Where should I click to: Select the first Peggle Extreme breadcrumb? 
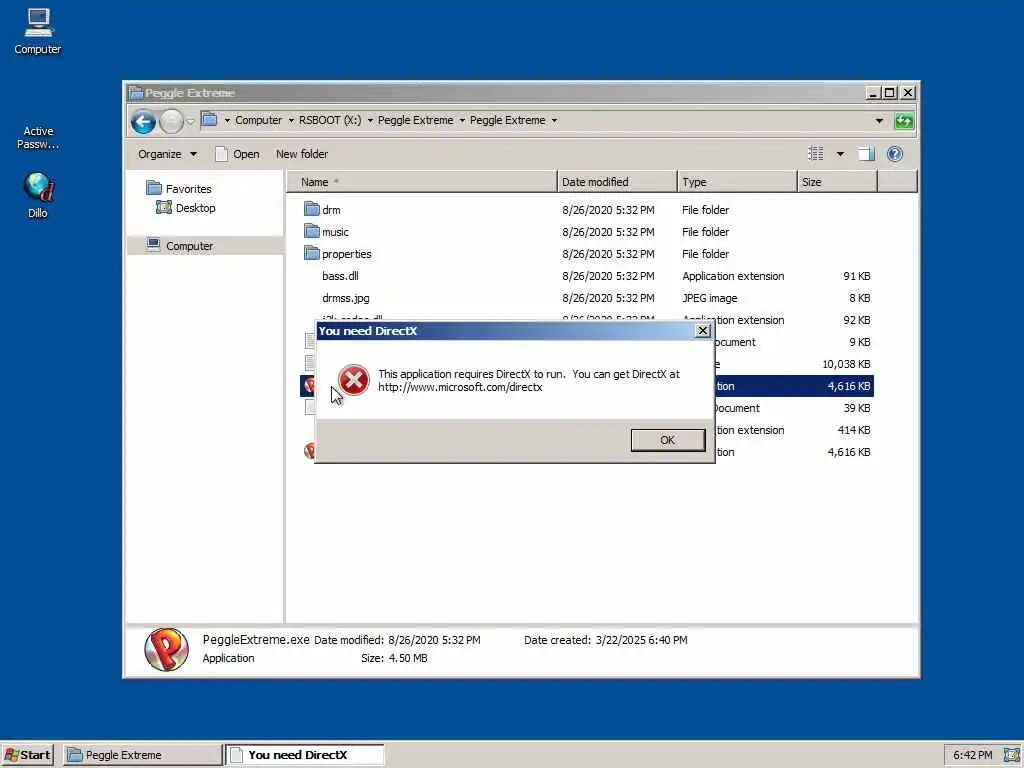pos(415,120)
